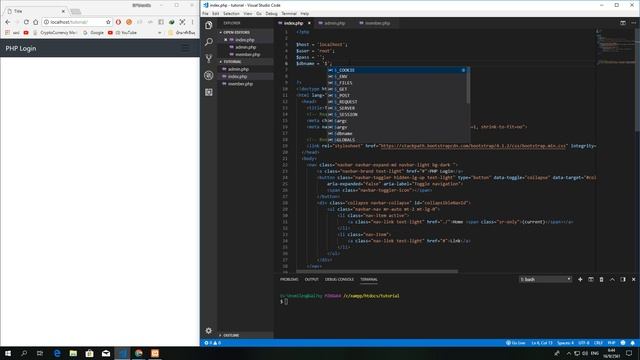640x360 pixels.
Task: Open the Google bookmark in Chrome
Action: click(93, 33)
